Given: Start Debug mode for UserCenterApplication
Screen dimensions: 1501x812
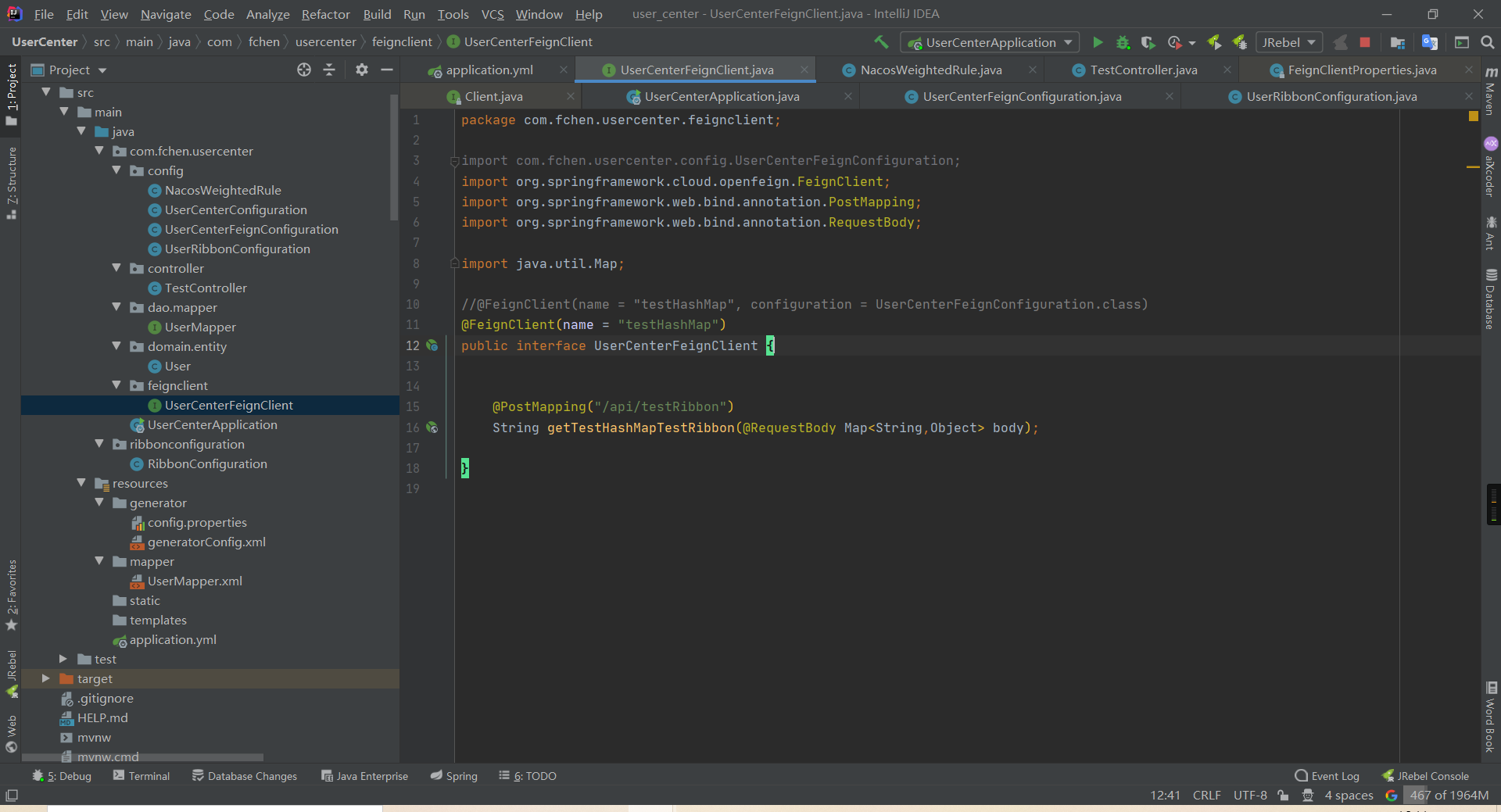Looking at the screenshot, I should click(x=1123, y=42).
